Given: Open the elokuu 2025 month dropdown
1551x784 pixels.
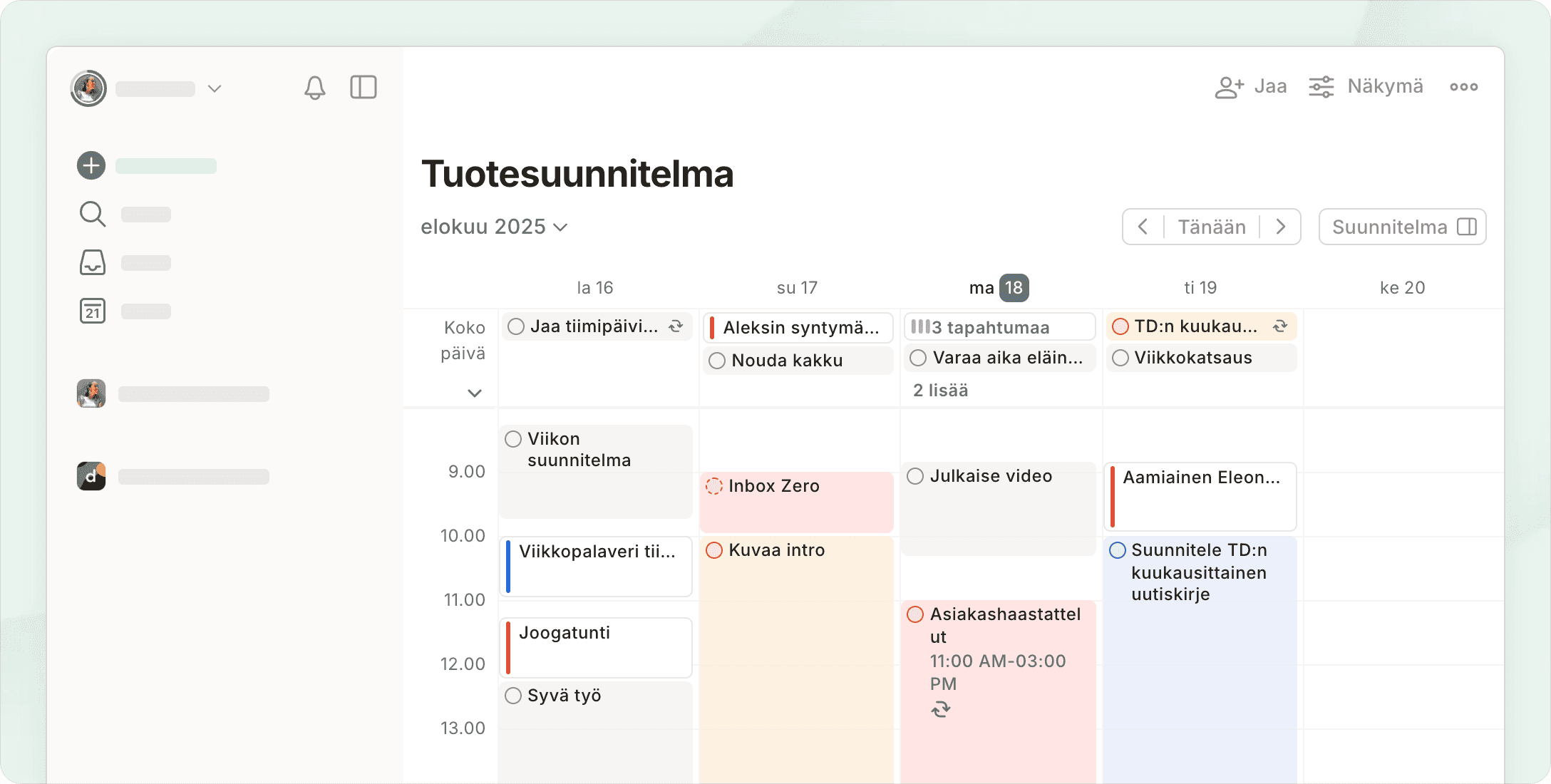Looking at the screenshot, I should (x=494, y=227).
